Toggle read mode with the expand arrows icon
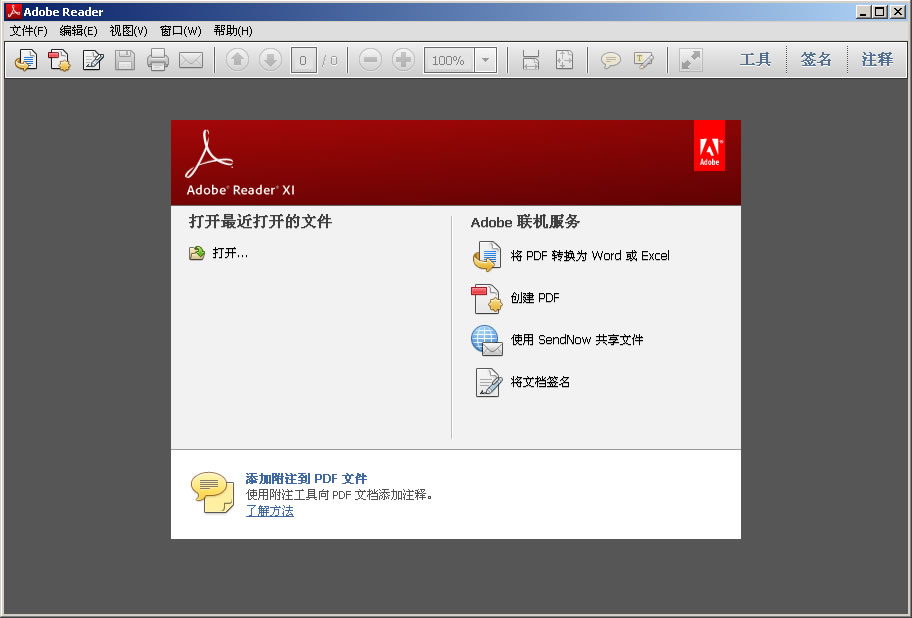This screenshot has height=618, width=912. pyautogui.click(x=690, y=60)
